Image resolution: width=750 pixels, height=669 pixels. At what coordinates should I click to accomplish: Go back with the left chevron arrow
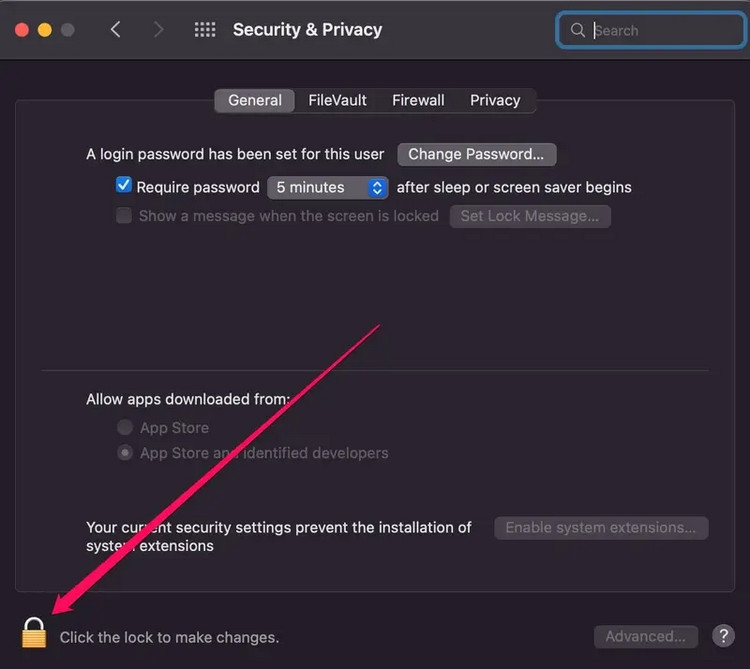tap(115, 30)
